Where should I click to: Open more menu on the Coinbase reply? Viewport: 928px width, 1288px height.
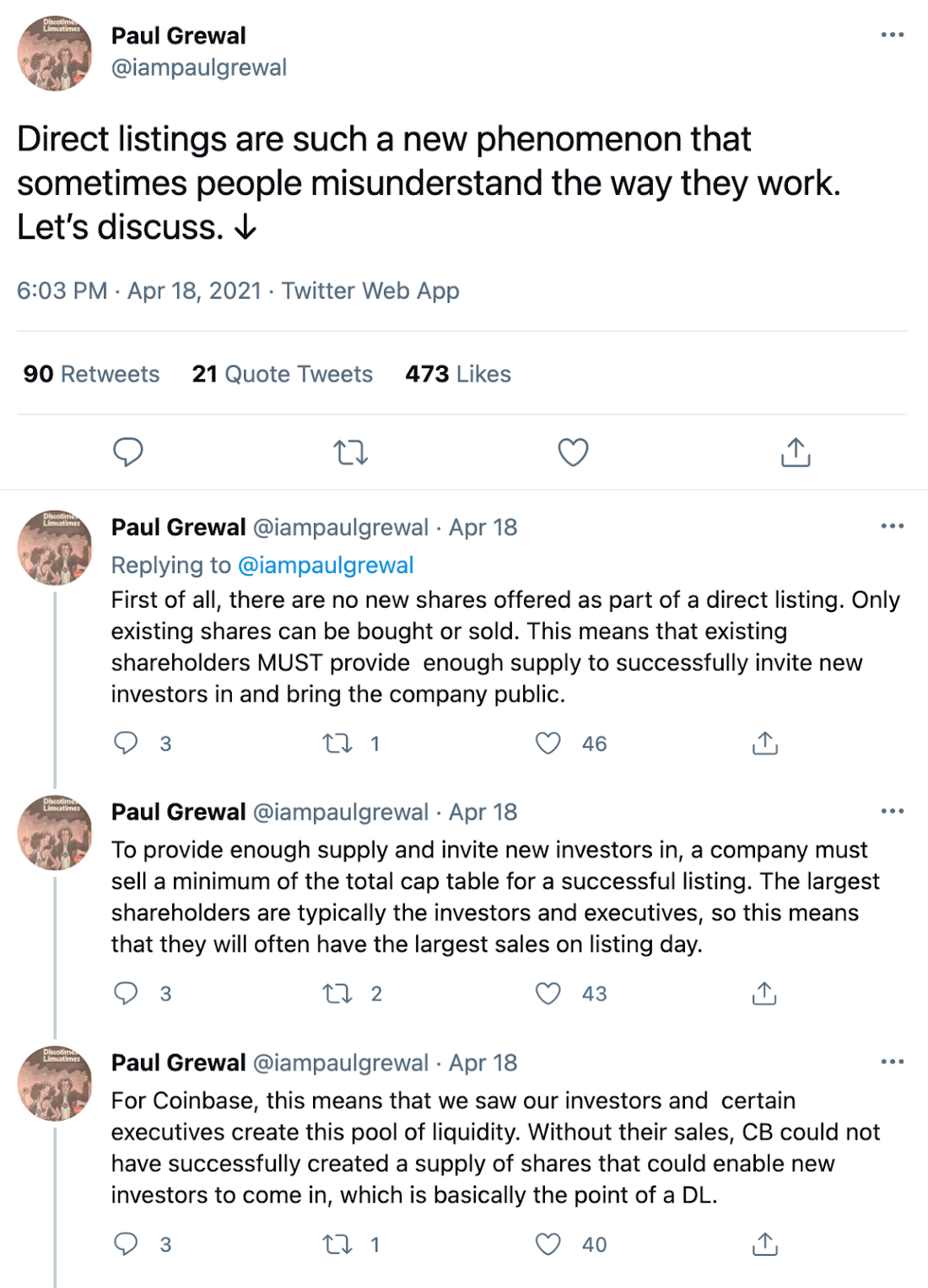coord(893,1061)
